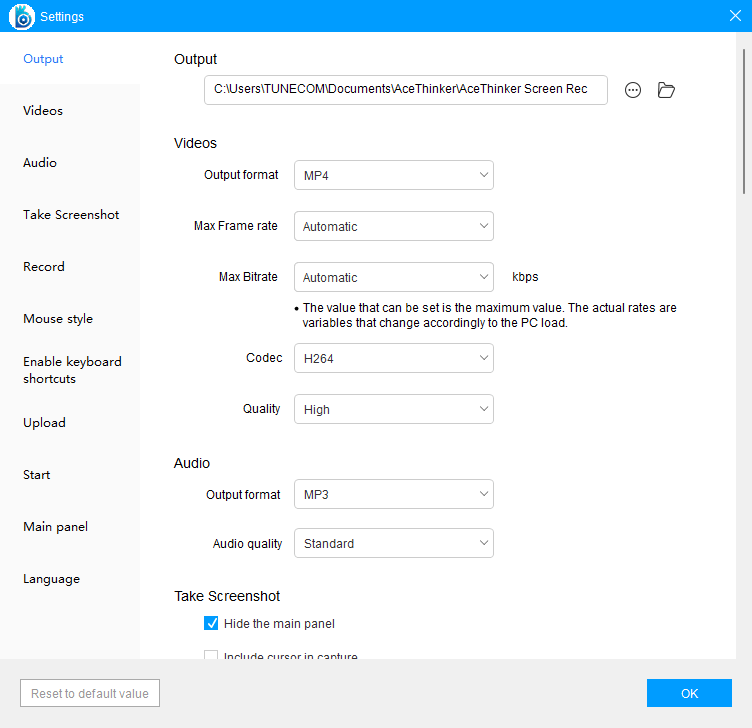Go to Mouse style settings

tap(58, 319)
